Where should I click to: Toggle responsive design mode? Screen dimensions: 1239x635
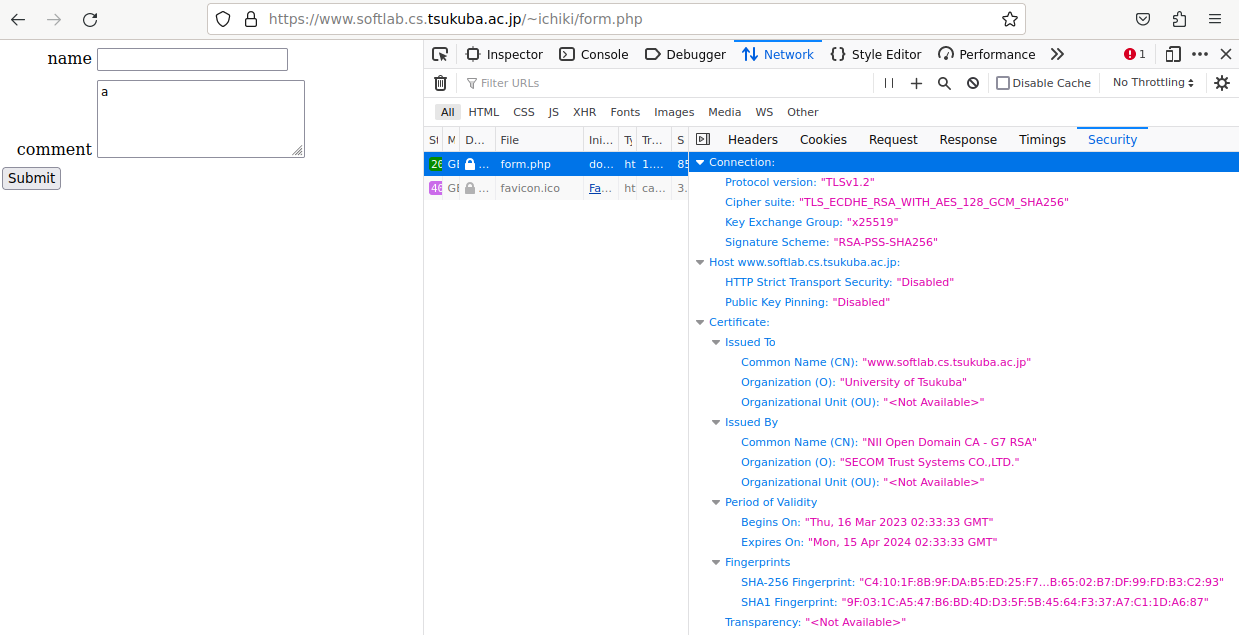click(1173, 54)
